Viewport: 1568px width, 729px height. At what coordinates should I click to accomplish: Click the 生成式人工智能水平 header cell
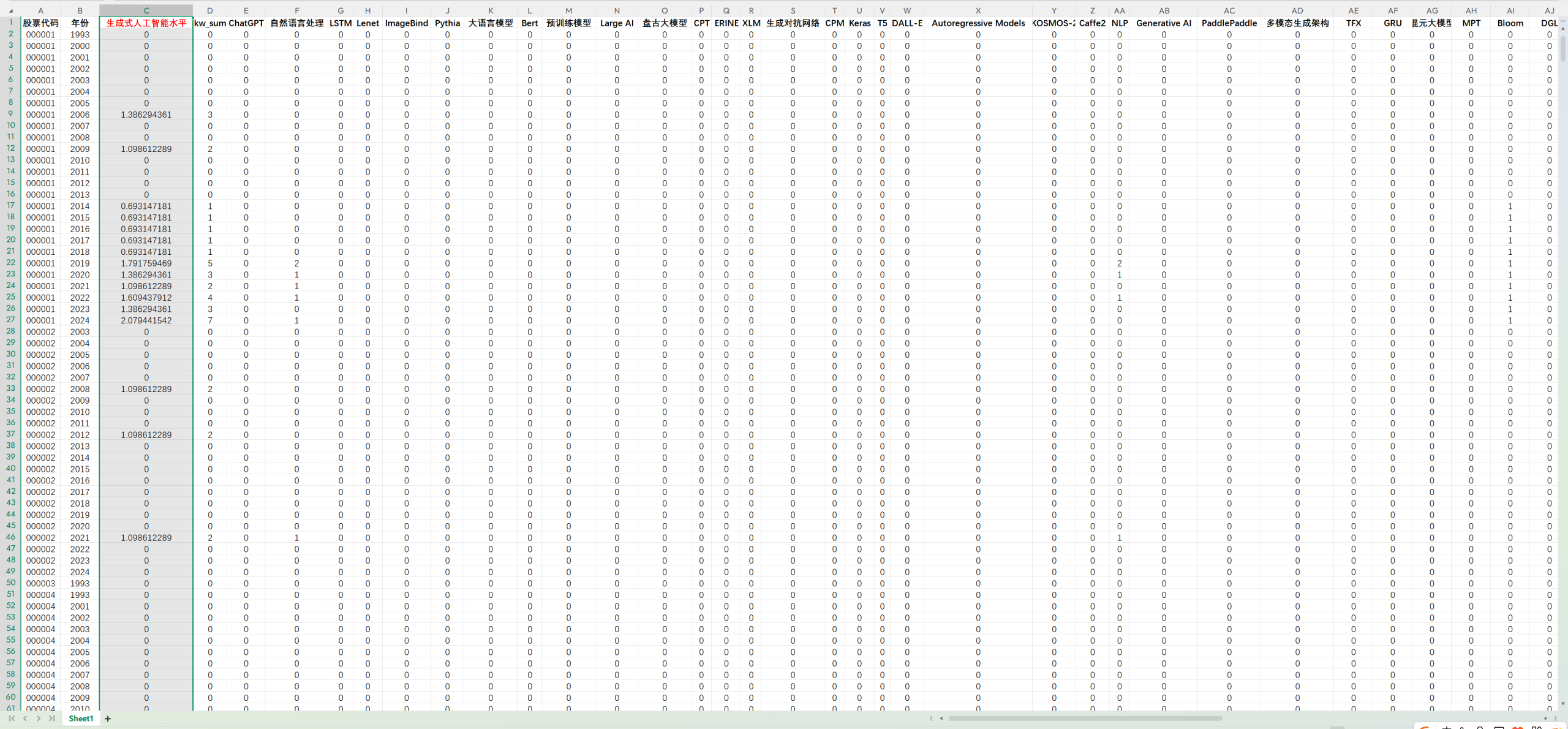coord(146,23)
